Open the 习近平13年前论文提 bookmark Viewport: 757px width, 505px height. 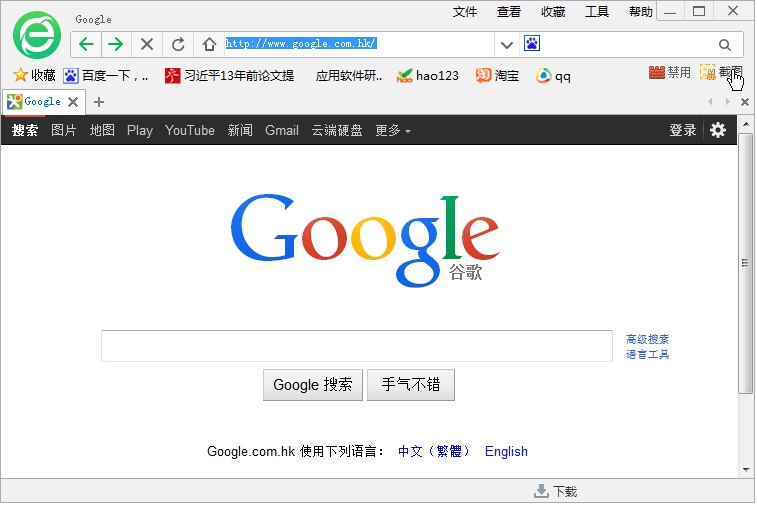[229, 75]
